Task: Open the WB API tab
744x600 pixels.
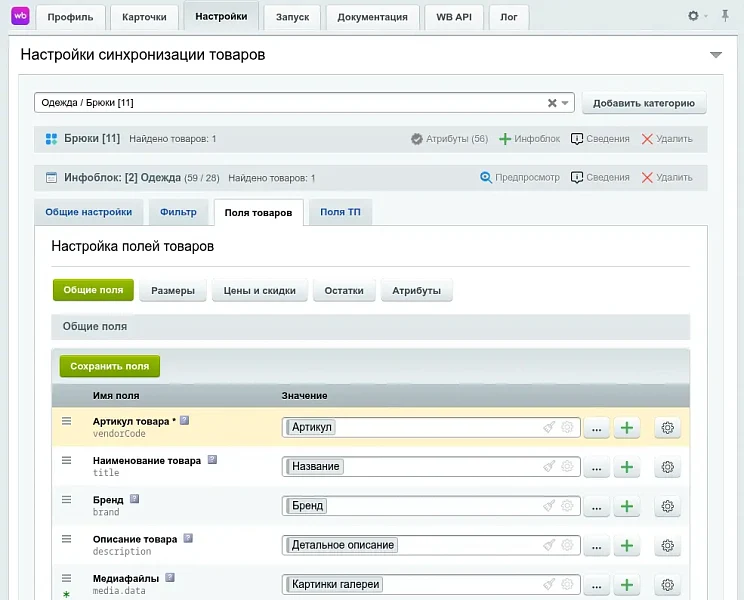Action: (x=454, y=17)
